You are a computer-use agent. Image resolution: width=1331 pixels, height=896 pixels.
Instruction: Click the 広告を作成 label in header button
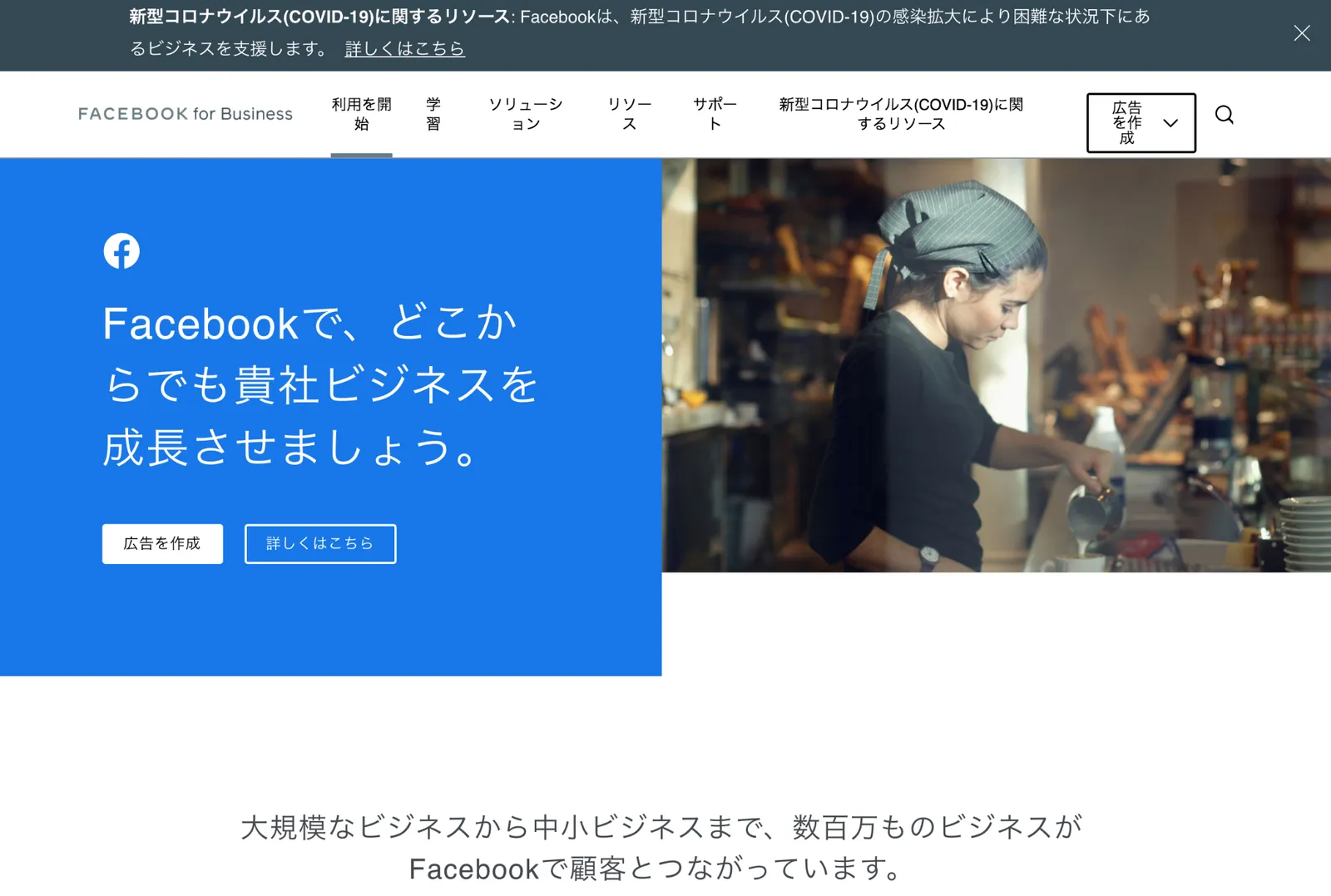coord(1127,123)
